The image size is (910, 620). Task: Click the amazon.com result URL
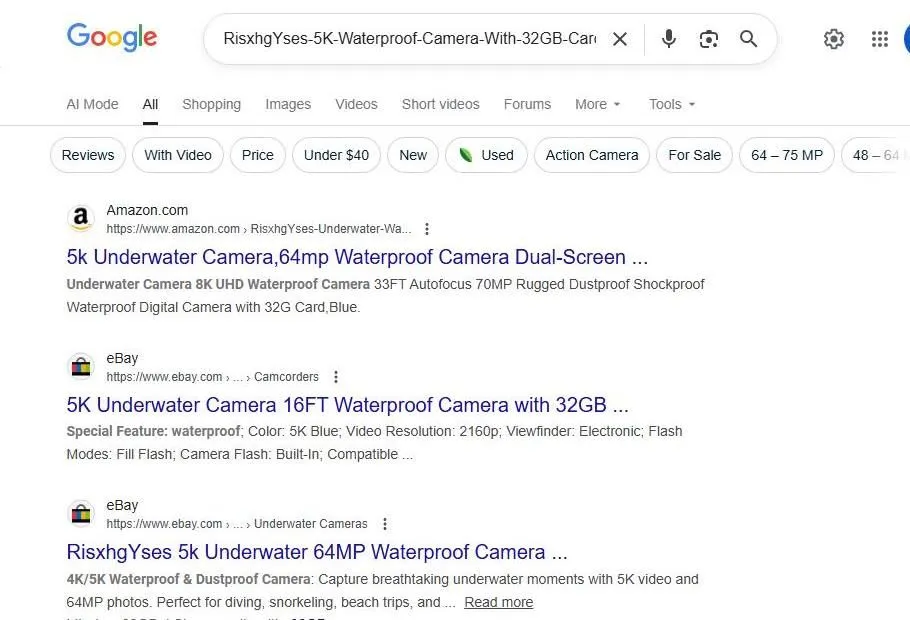259,229
